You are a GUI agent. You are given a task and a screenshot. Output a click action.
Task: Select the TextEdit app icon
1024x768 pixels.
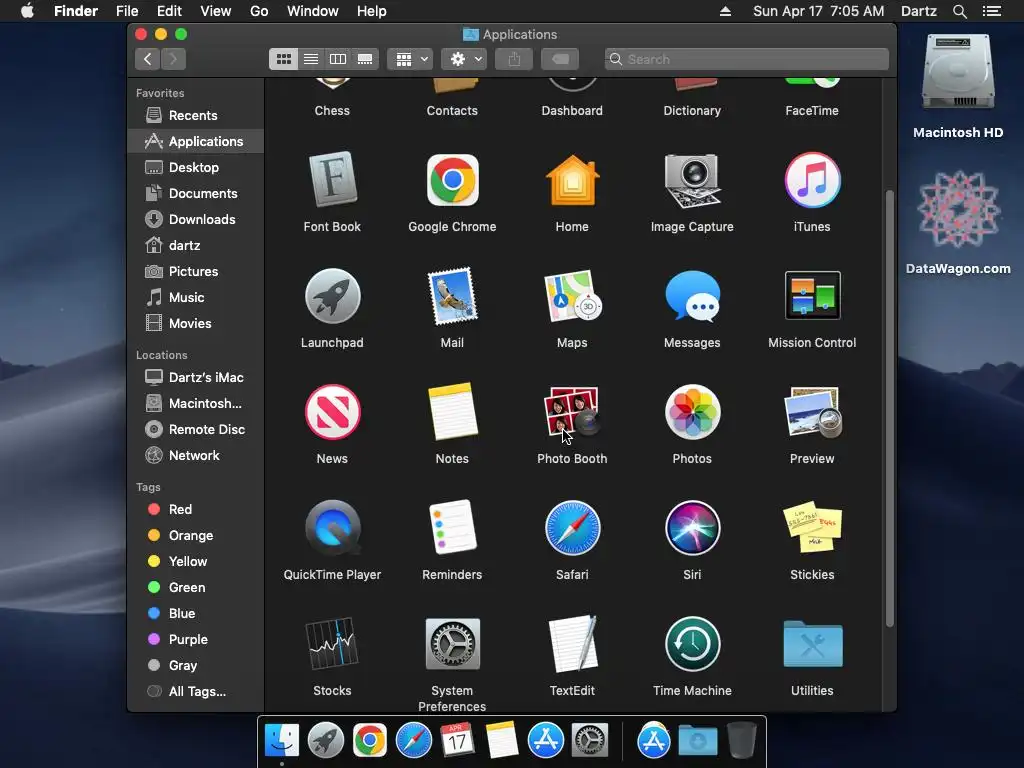click(572, 643)
